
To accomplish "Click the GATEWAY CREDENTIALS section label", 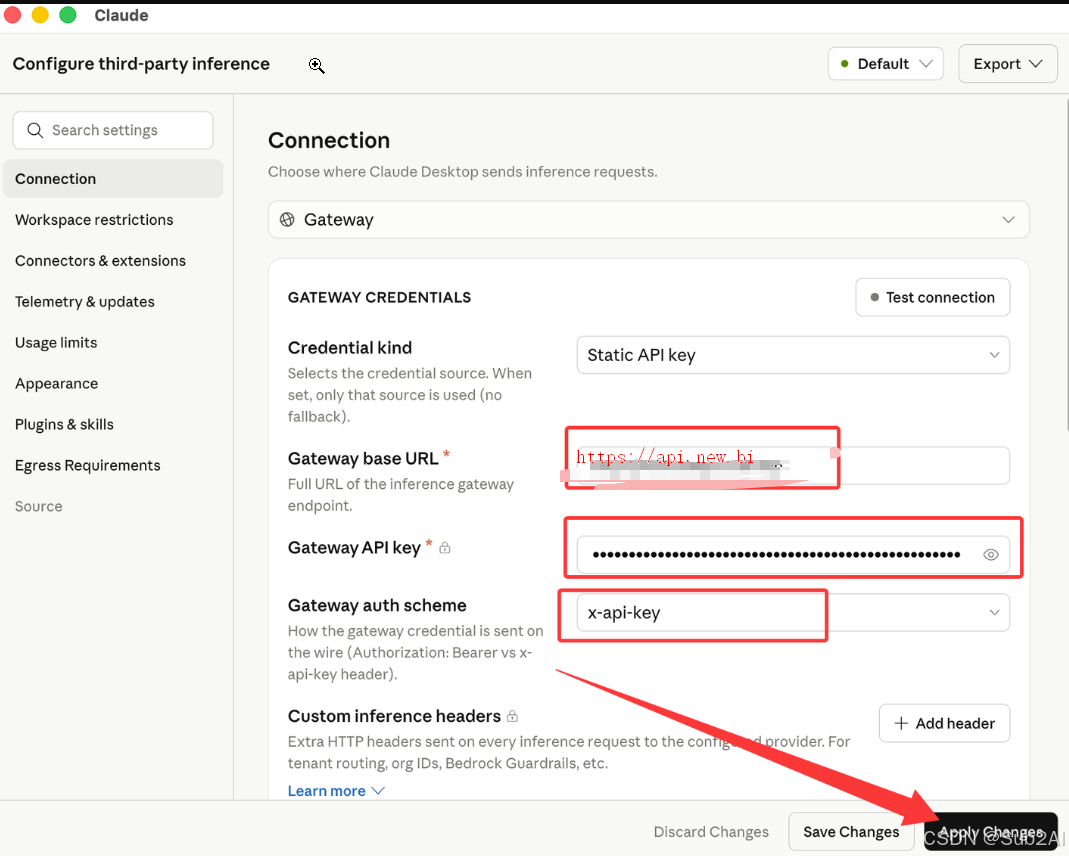I will click(x=379, y=297).
